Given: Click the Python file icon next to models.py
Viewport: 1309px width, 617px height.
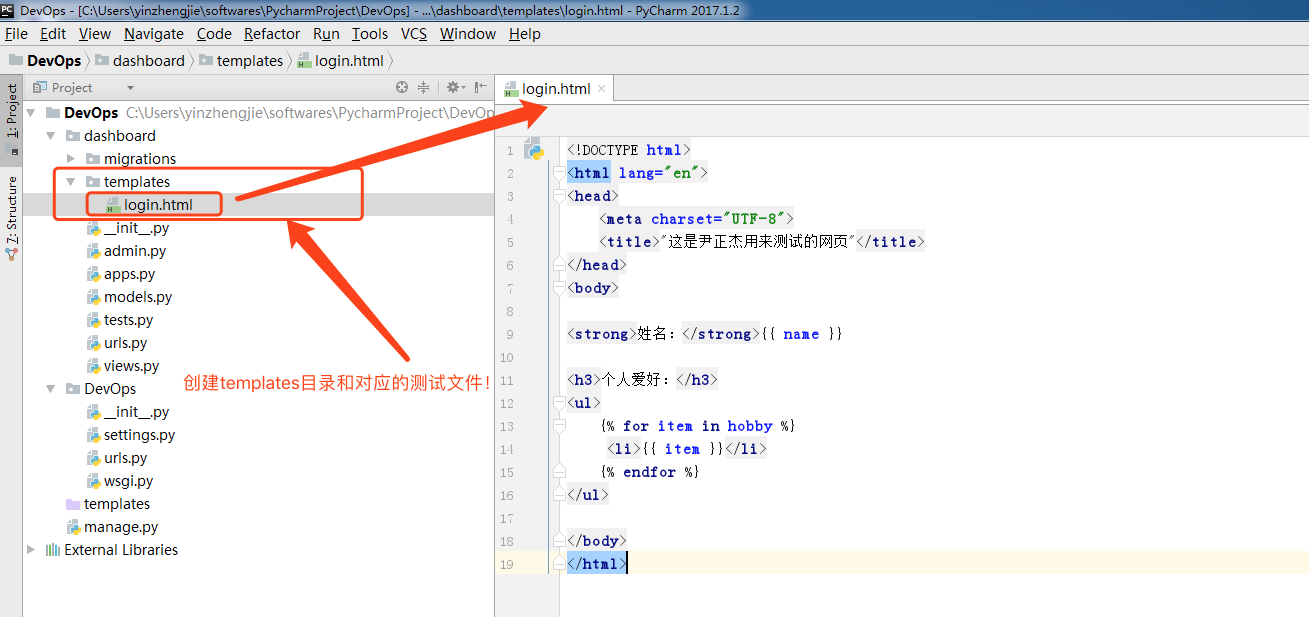Looking at the screenshot, I should (93, 297).
